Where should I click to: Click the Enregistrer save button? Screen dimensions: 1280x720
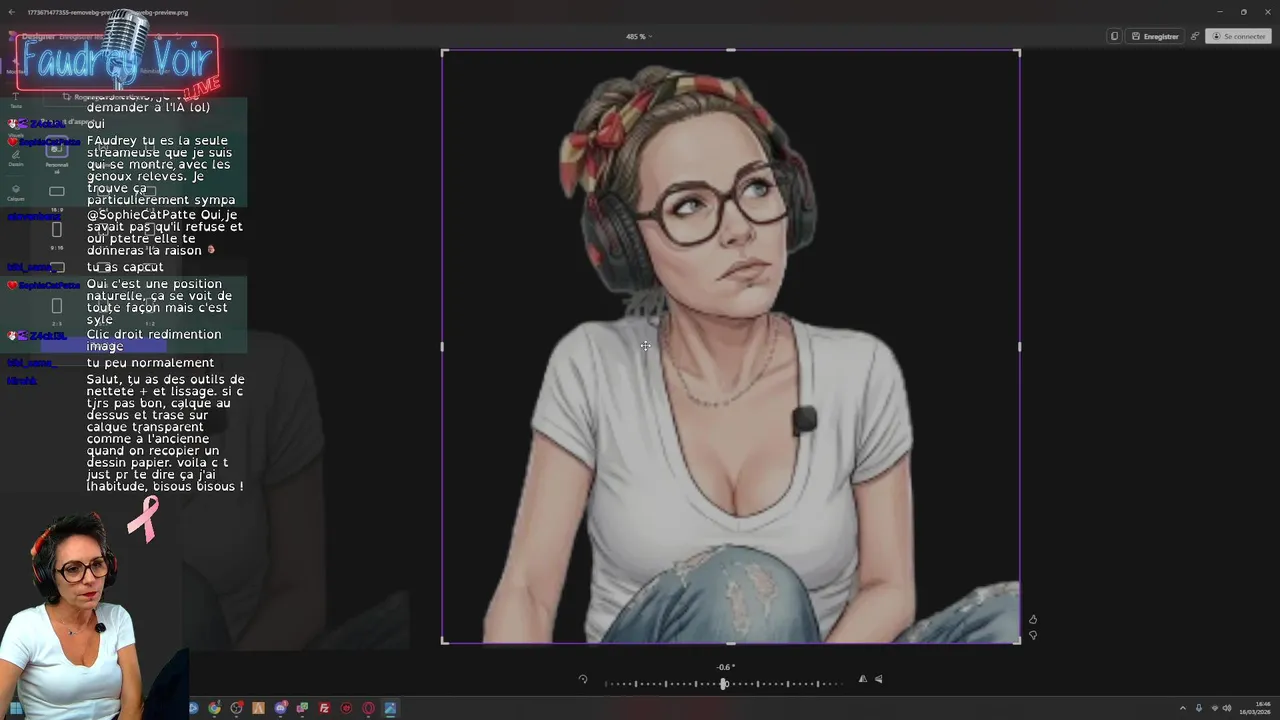point(1155,36)
